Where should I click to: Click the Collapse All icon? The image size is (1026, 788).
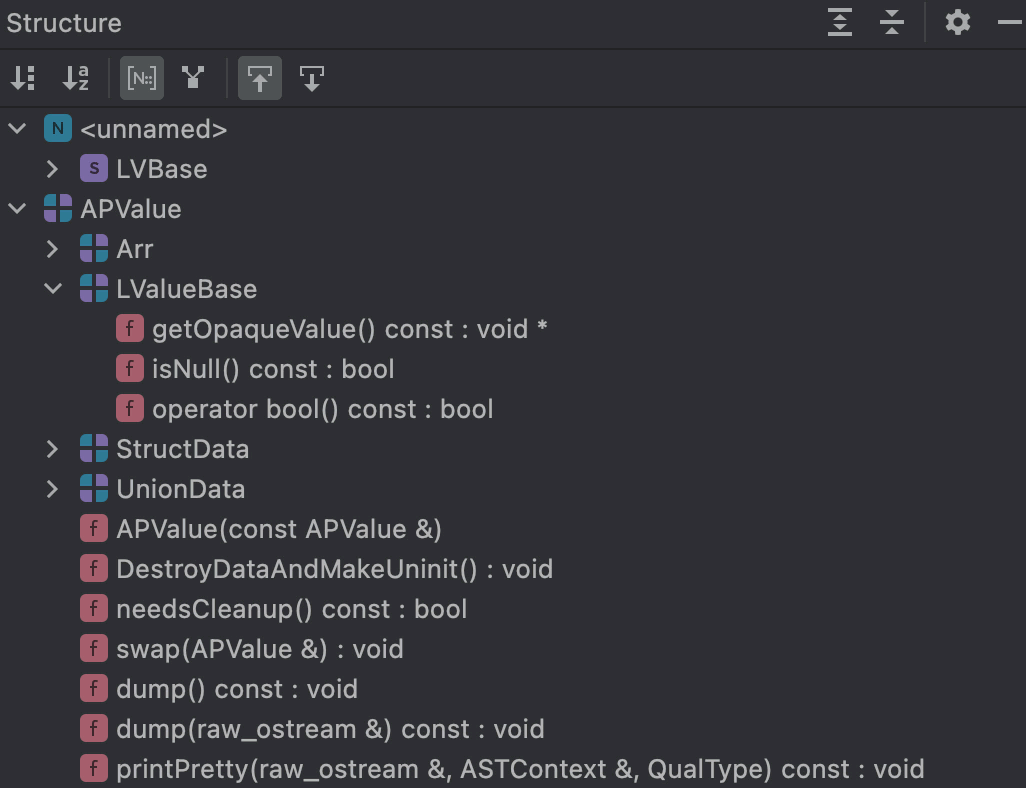pos(892,22)
